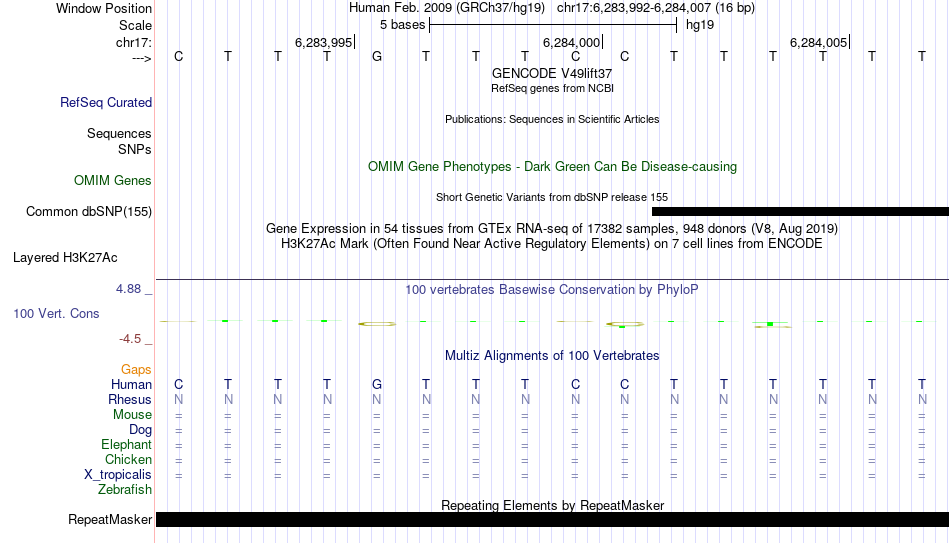Select the Gaps row label

coord(136,370)
